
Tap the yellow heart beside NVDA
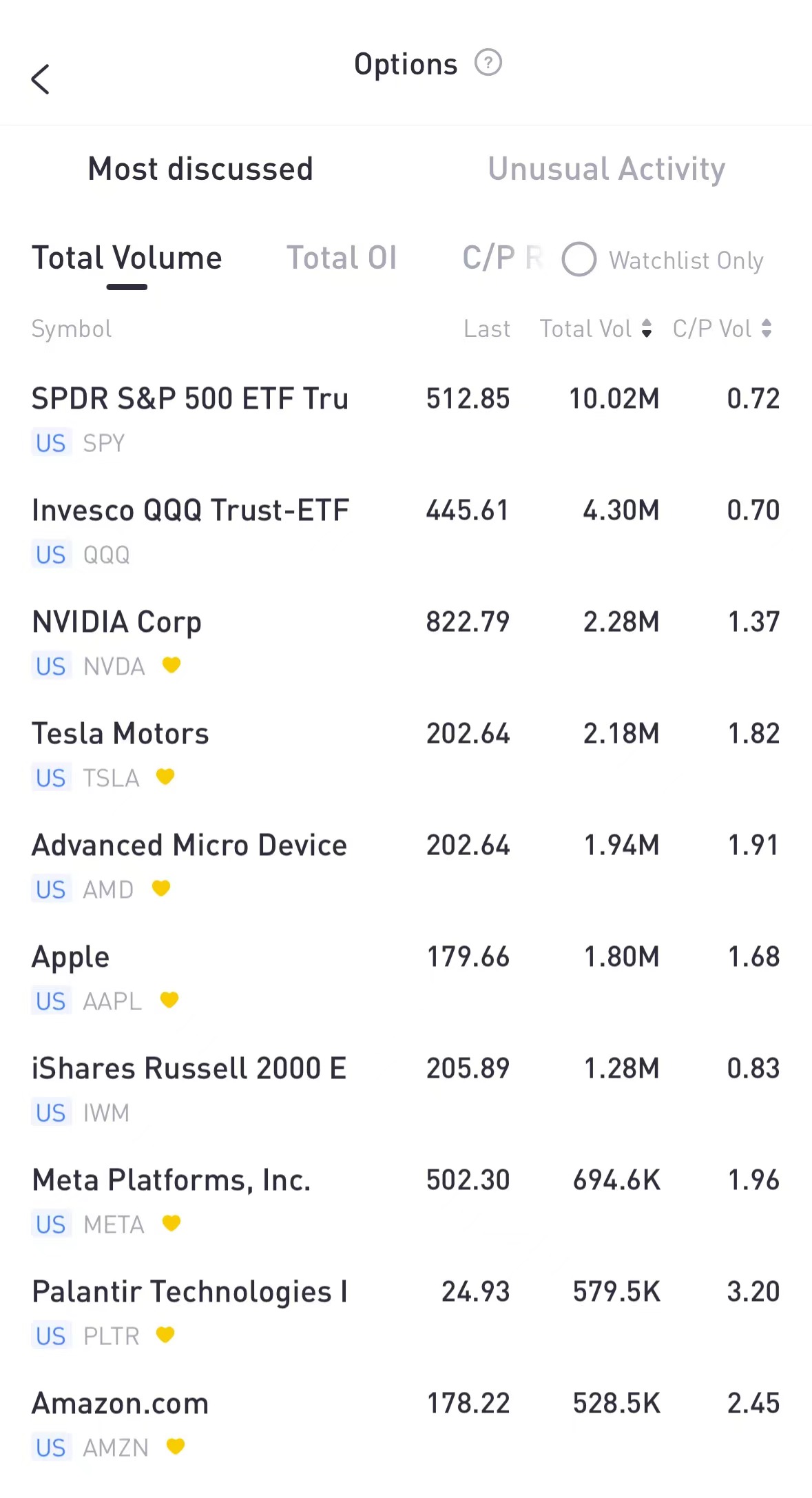point(171,665)
